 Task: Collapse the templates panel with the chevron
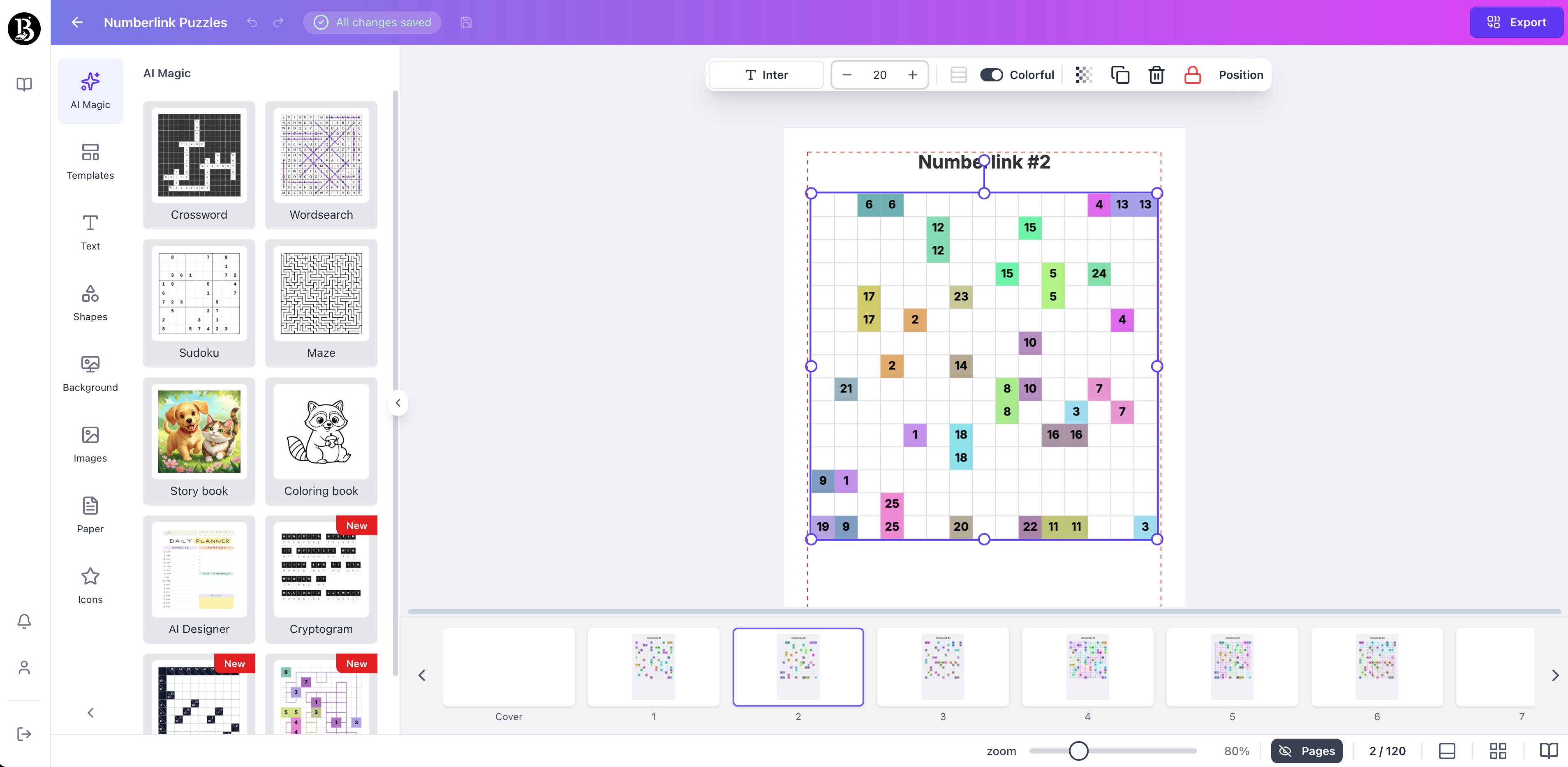click(398, 402)
